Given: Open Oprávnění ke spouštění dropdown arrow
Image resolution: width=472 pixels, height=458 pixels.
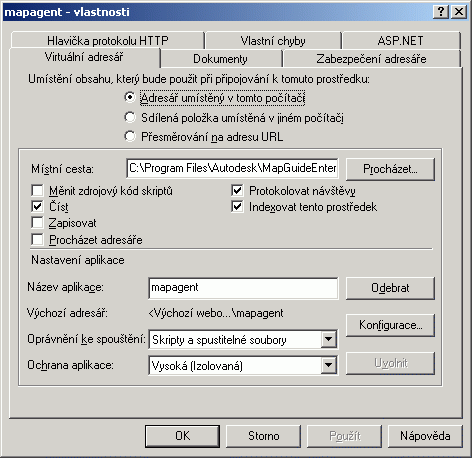Looking at the screenshot, I should pyautogui.click(x=328, y=339).
